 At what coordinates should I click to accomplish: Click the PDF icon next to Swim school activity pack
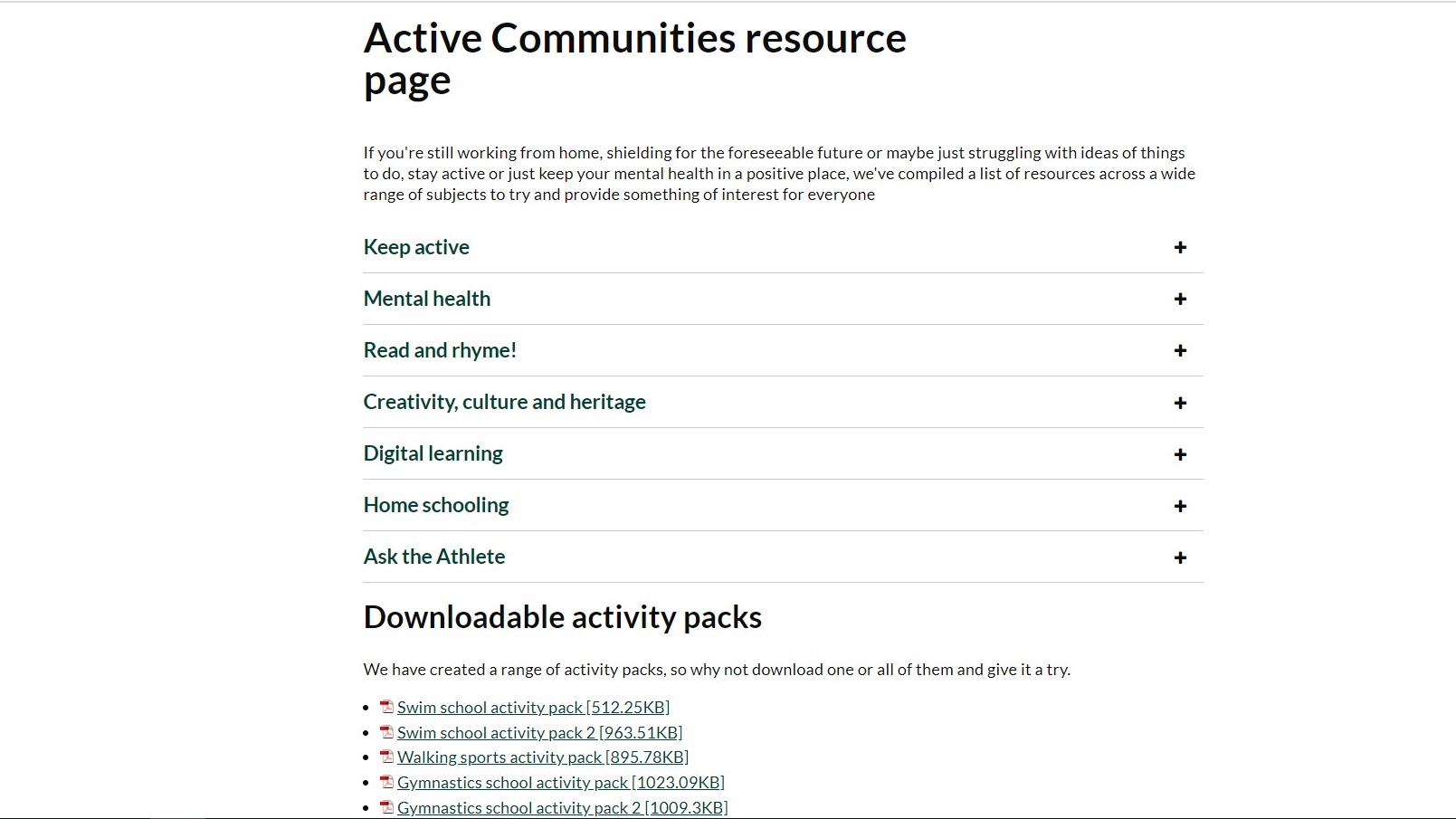tap(387, 707)
